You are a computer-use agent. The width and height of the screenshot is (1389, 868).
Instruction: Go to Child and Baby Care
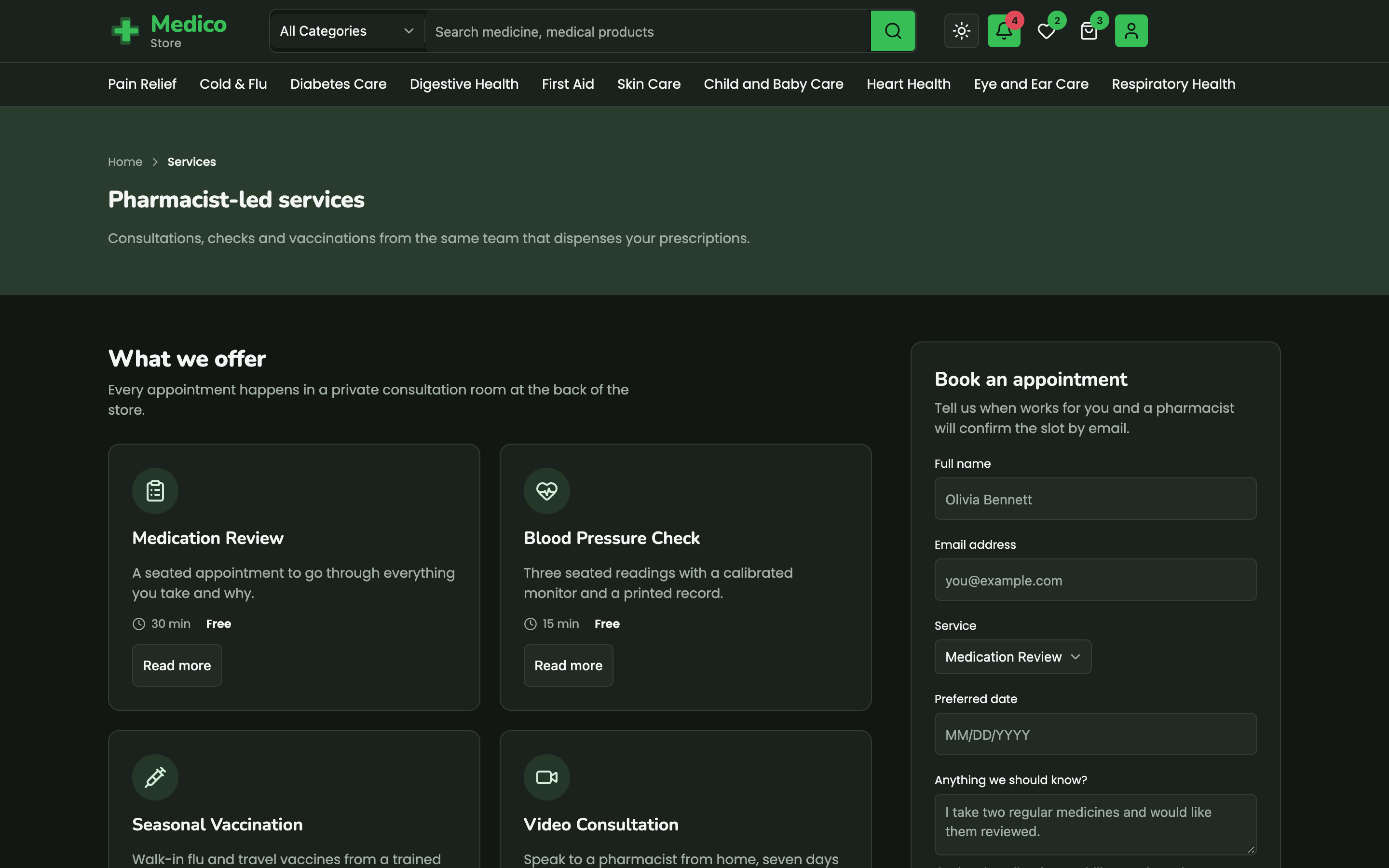click(773, 84)
